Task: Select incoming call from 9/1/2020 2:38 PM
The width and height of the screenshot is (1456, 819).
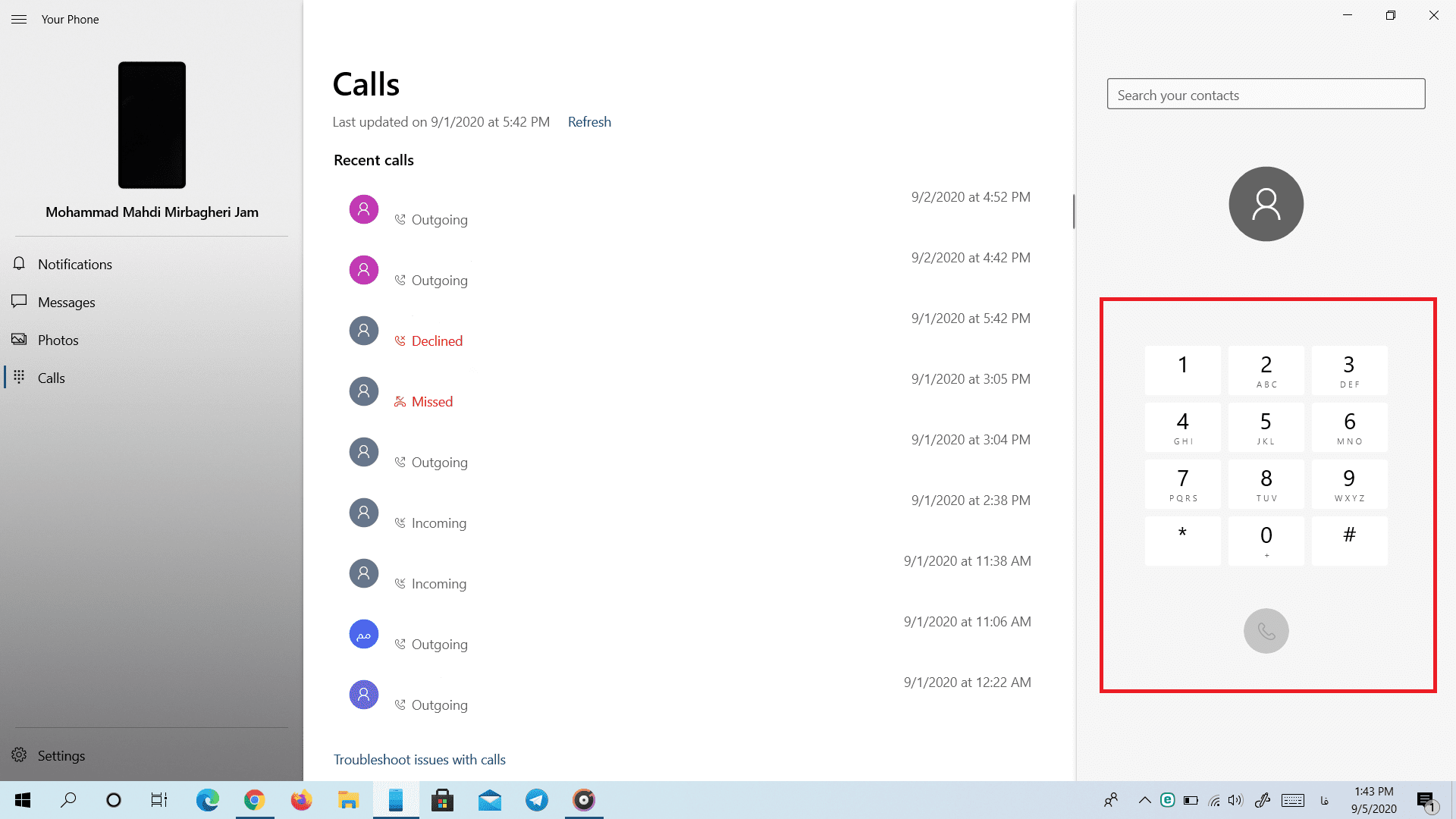Action: (x=689, y=512)
